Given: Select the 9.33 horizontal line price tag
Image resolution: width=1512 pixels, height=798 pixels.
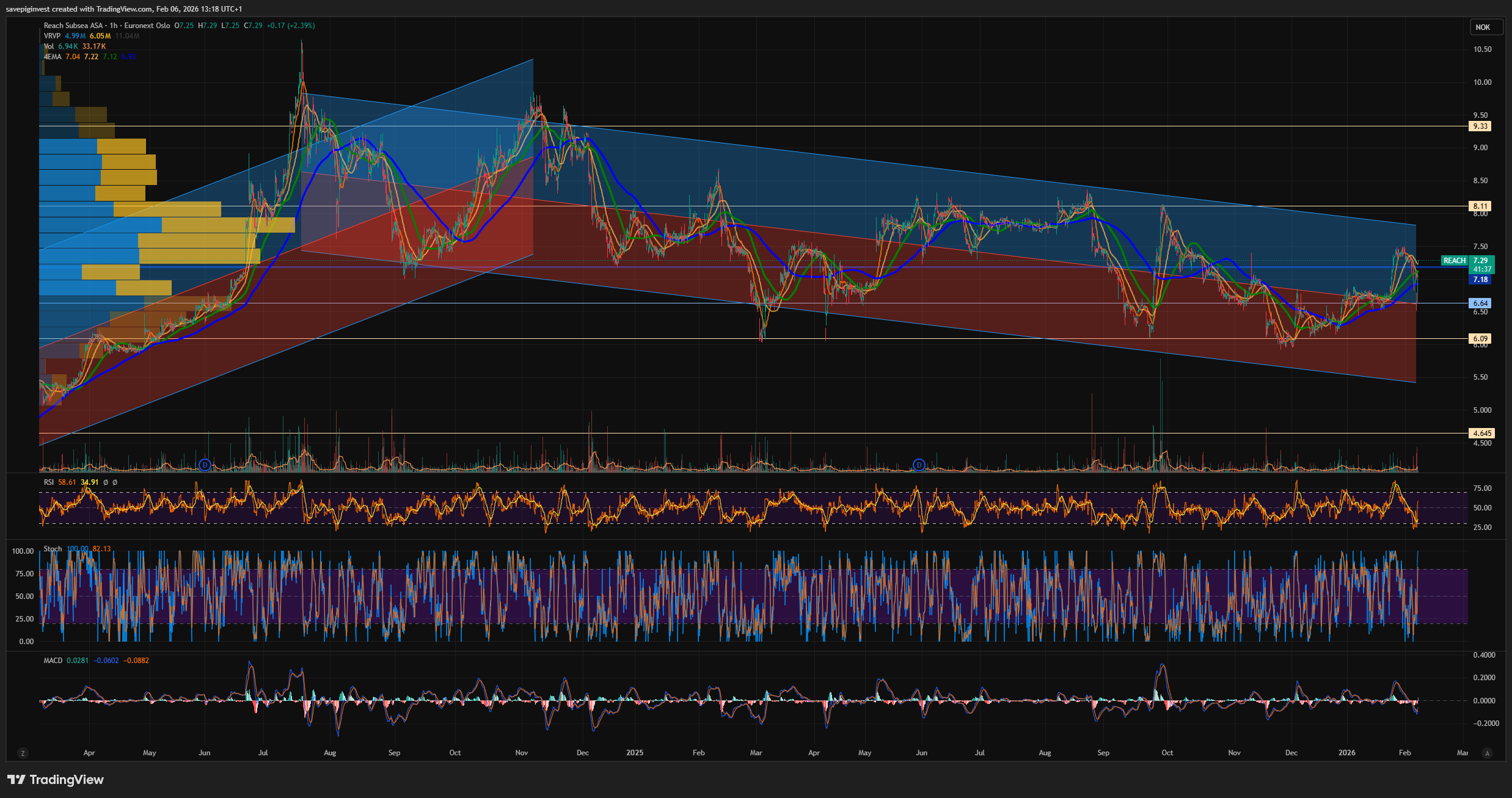Looking at the screenshot, I should pos(1480,126).
